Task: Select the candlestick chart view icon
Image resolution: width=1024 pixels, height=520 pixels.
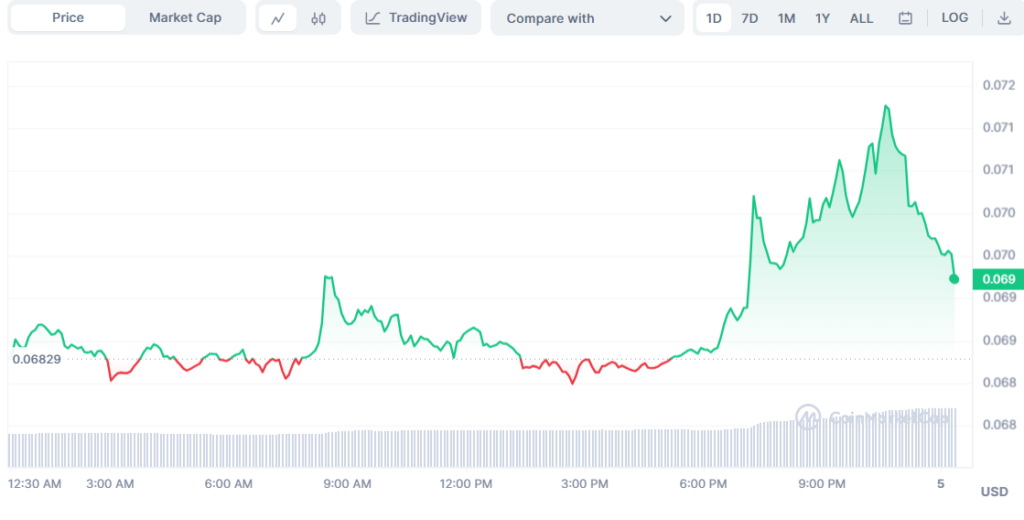Action: click(318, 18)
